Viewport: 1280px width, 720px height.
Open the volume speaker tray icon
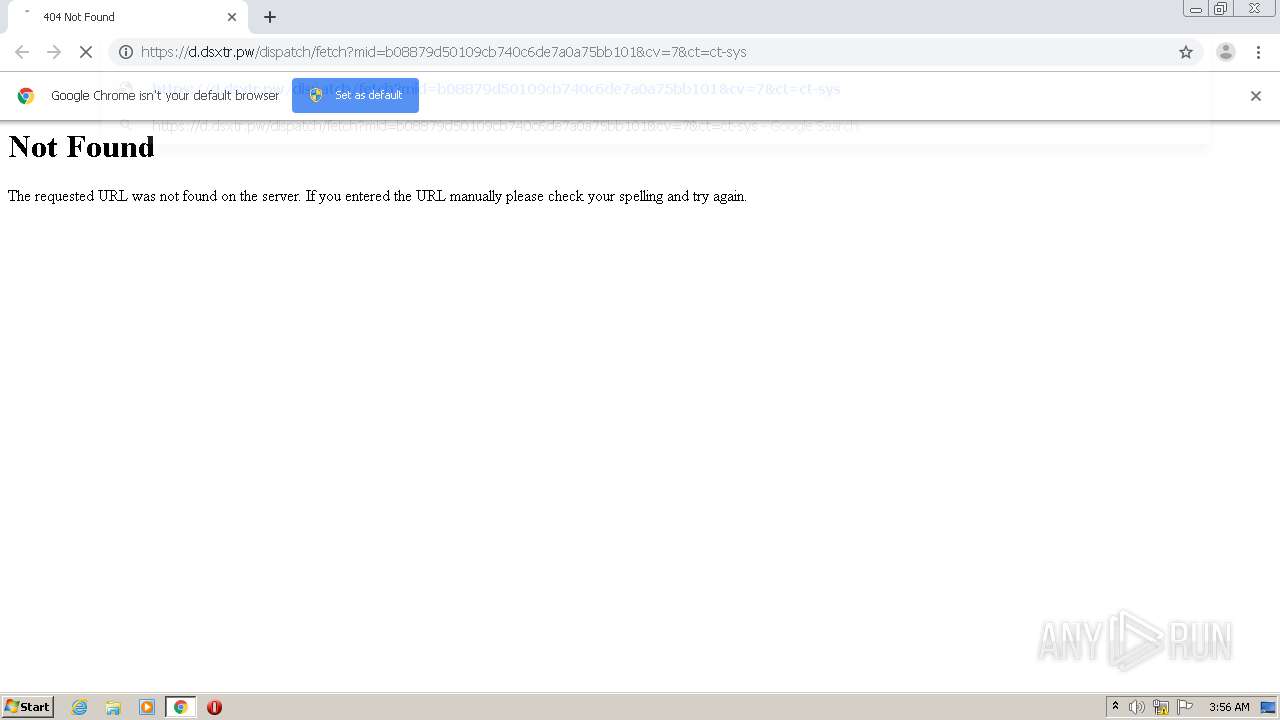(x=1137, y=707)
